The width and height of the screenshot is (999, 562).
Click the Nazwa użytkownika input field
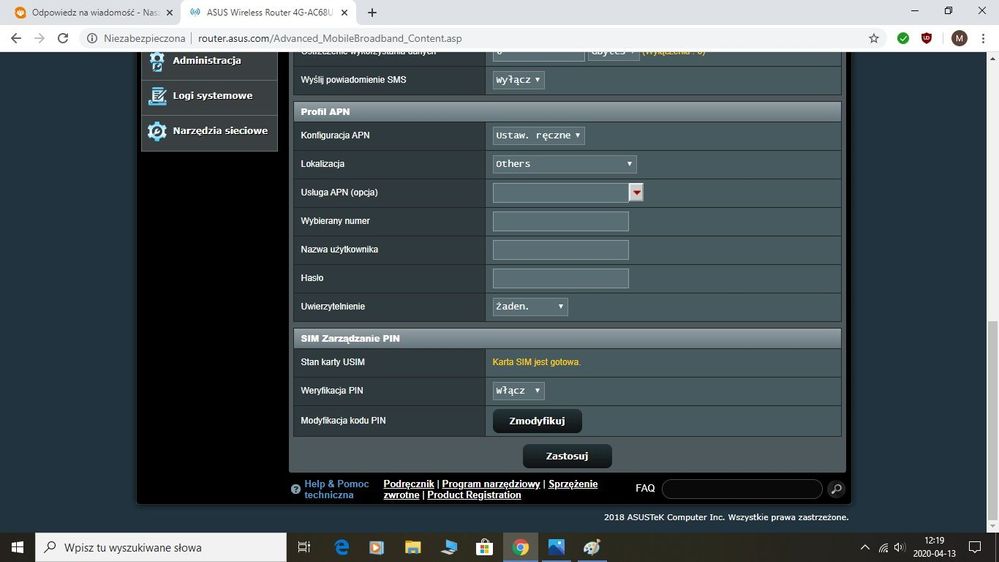pyautogui.click(x=560, y=250)
